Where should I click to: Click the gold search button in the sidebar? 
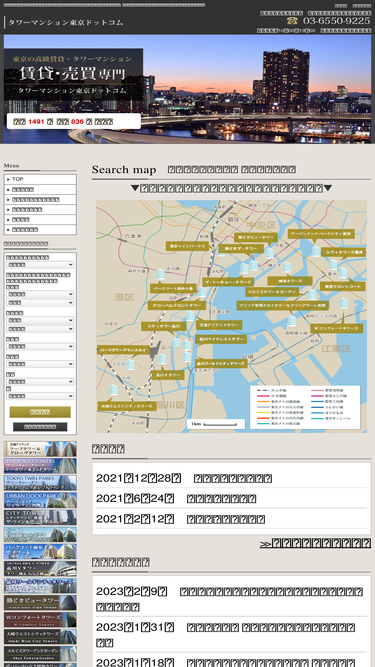tap(40, 412)
